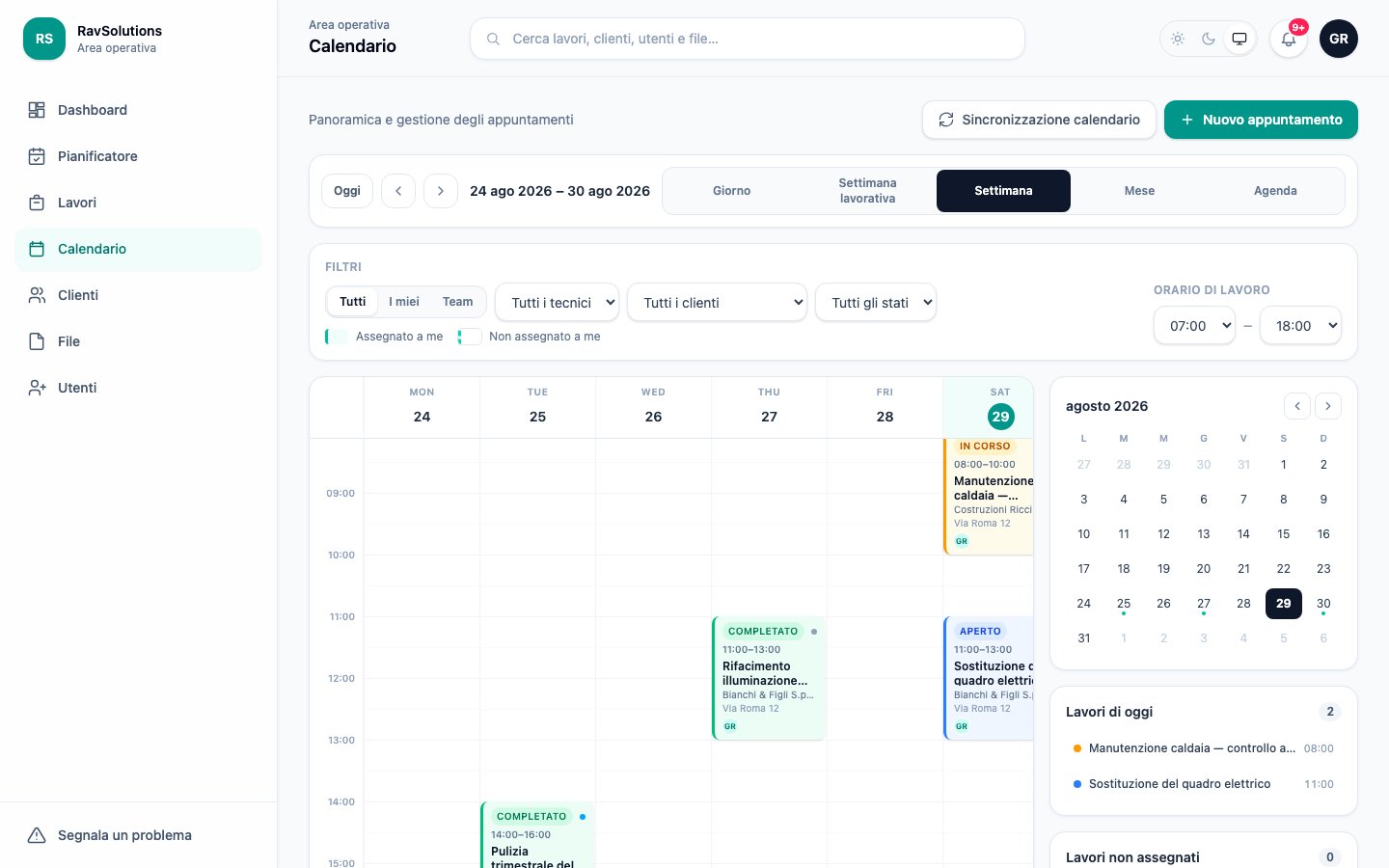Screen dimensions: 1389x868
Task: Open the 07:00 start time dropdown
Action: (1195, 326)
